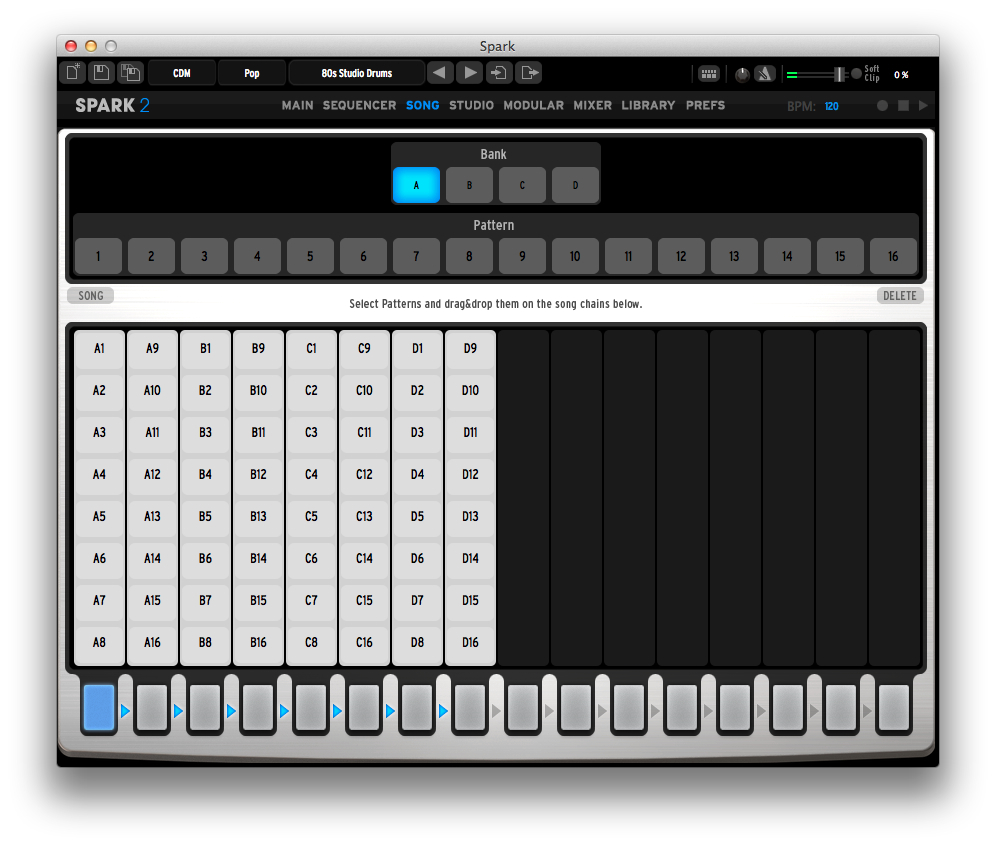Open the PREFS tab
Viewport: 996px width, 846px height.
click(x=705, y=105)
